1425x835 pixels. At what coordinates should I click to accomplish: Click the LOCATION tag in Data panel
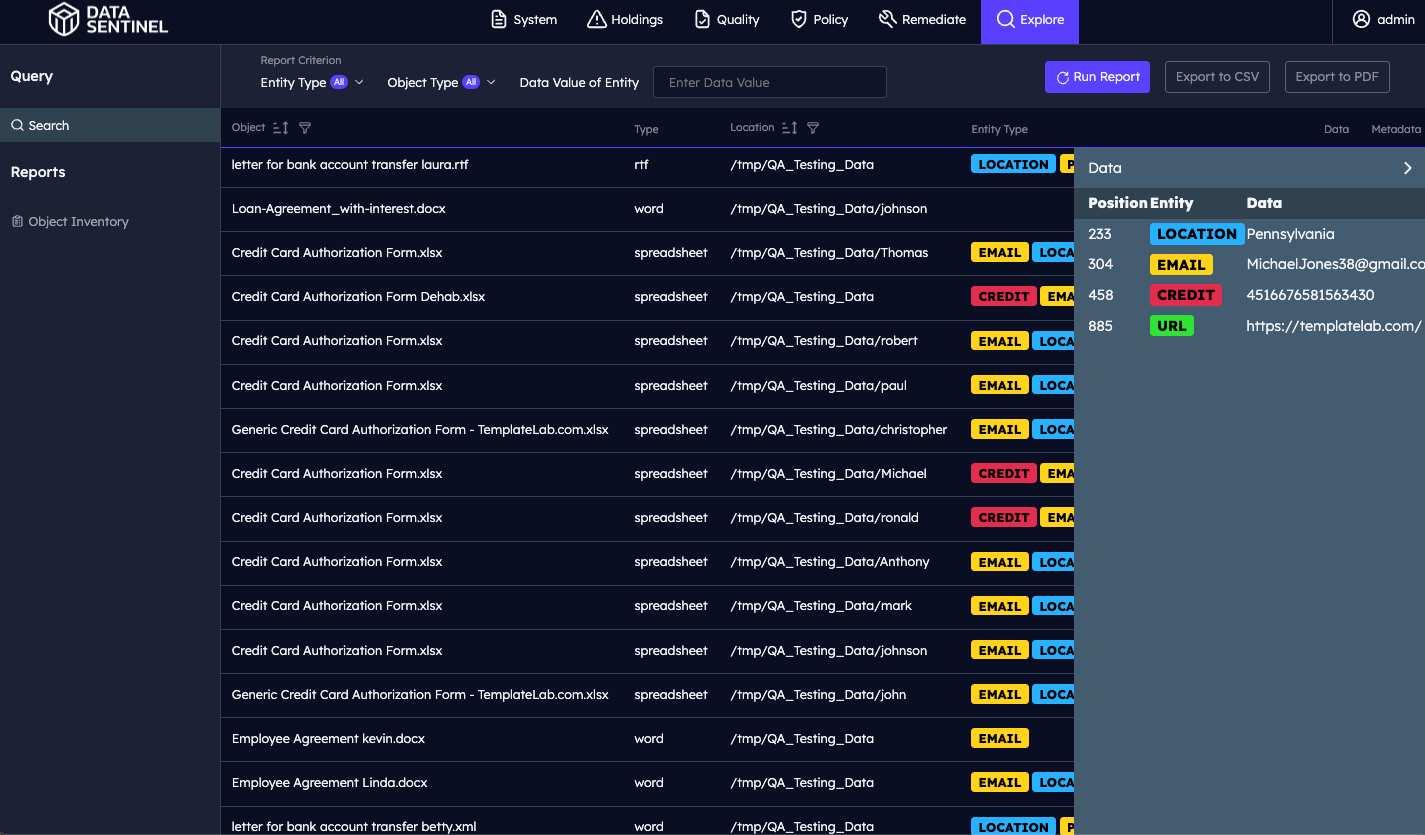pos(1197,234)
